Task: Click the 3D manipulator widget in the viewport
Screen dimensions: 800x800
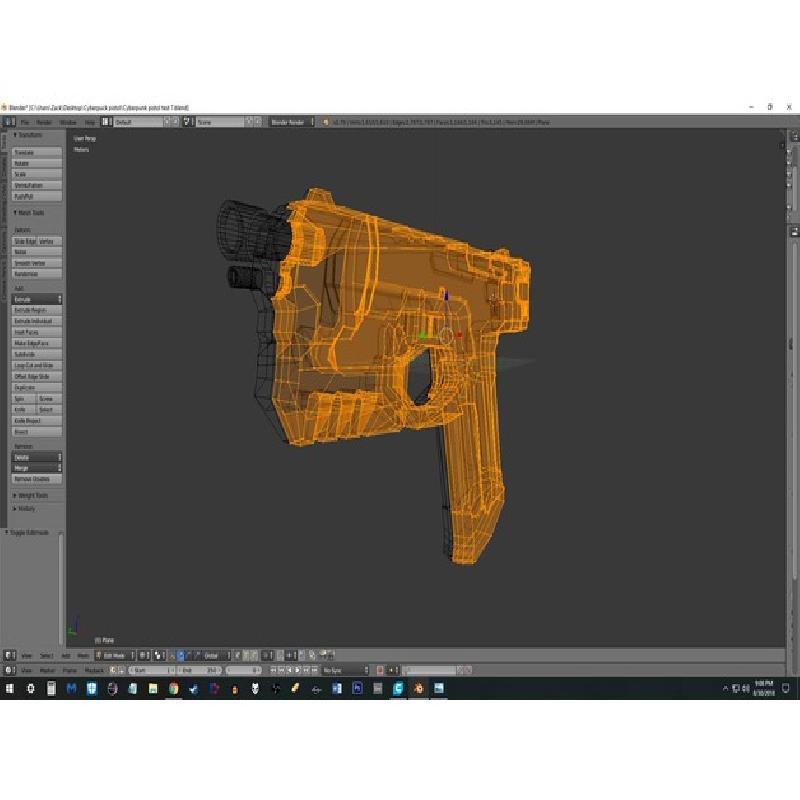Action: [445, 336]
